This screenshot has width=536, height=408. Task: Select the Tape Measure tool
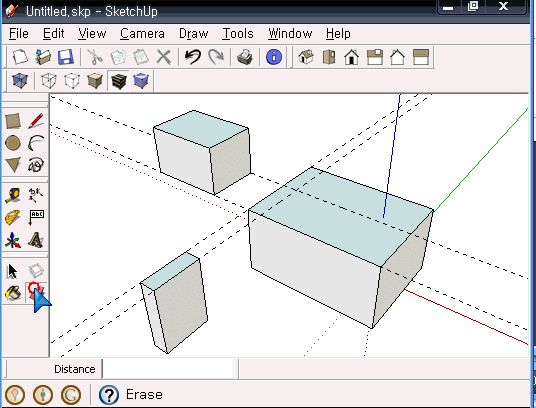[13, 195]
